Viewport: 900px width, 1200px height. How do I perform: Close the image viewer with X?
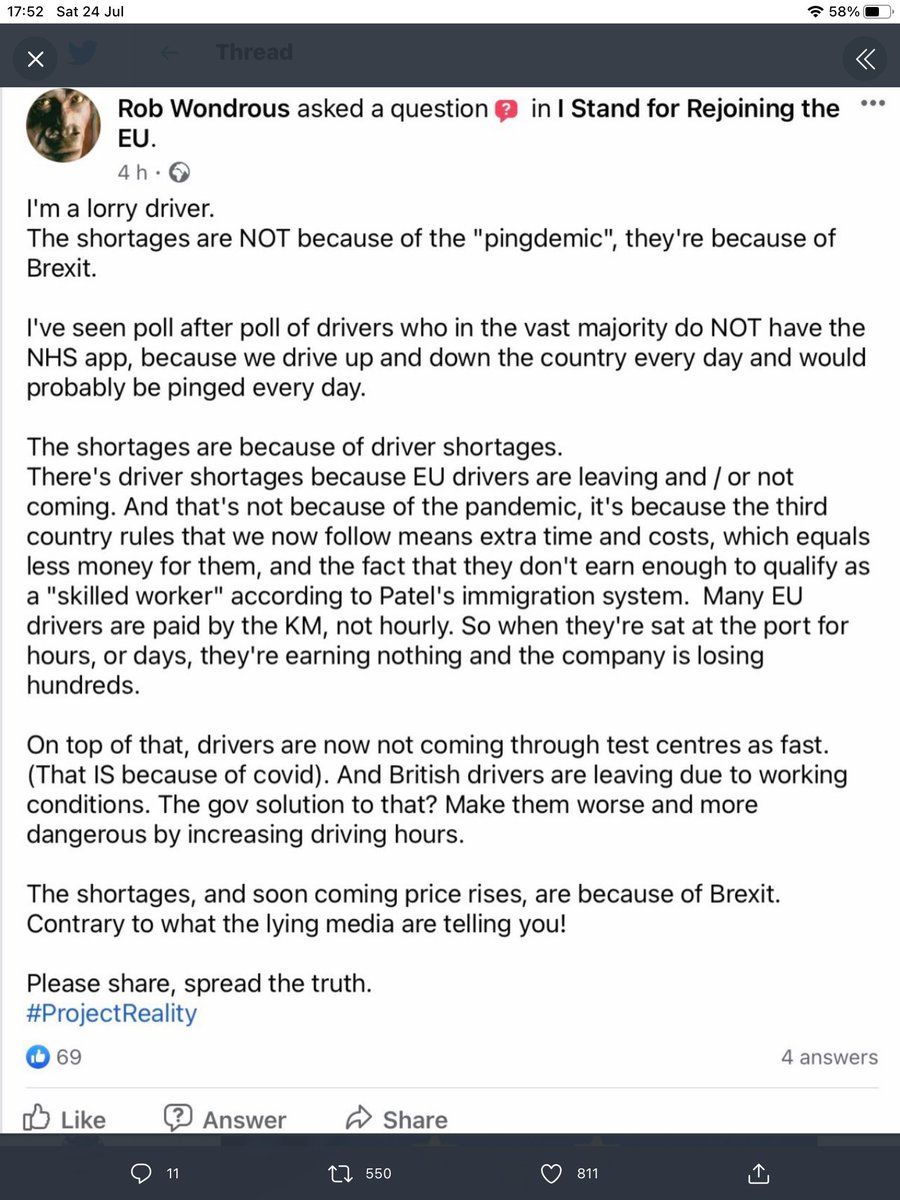point(36,60)
